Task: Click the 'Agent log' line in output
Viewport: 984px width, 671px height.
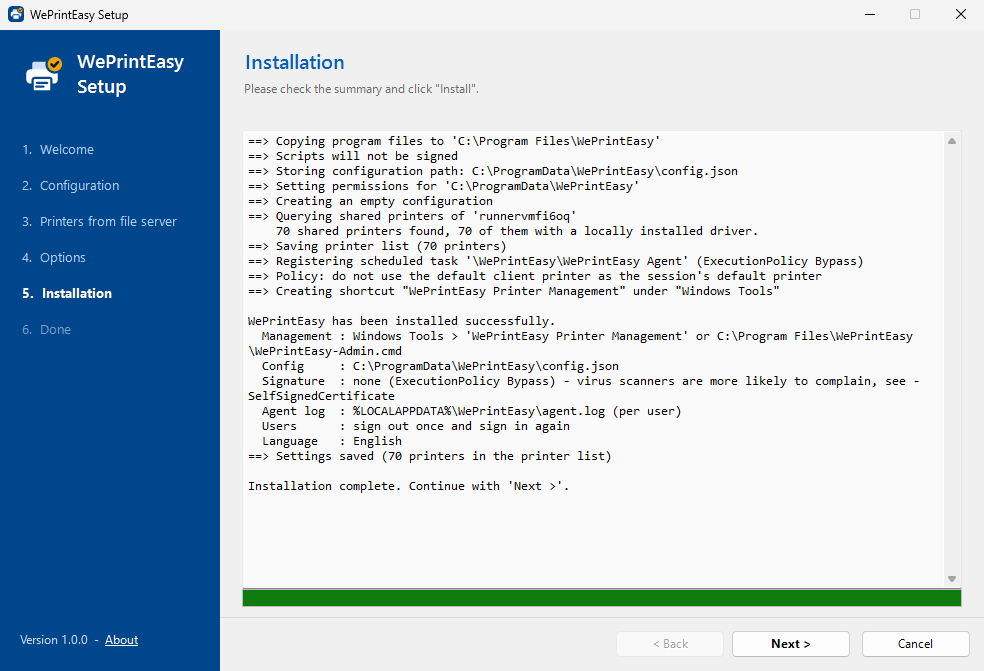Action: pyautogui.click(x=471, y=411)
